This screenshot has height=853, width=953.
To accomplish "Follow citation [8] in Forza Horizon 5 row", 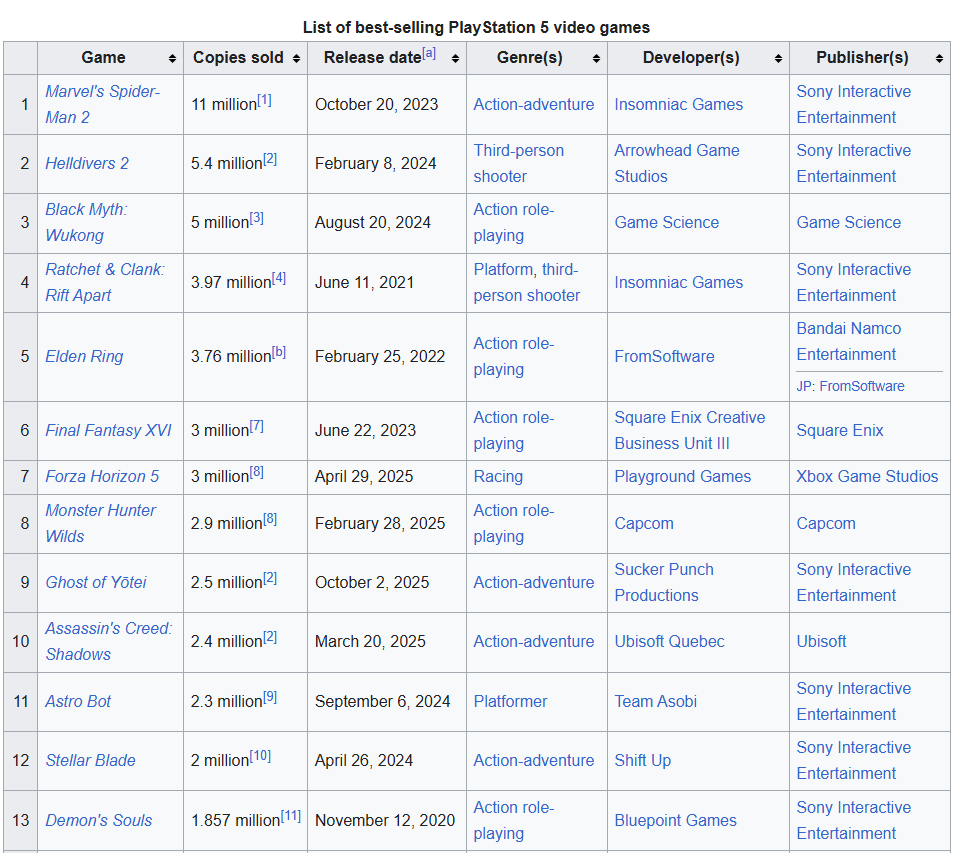I will [256, 472].
